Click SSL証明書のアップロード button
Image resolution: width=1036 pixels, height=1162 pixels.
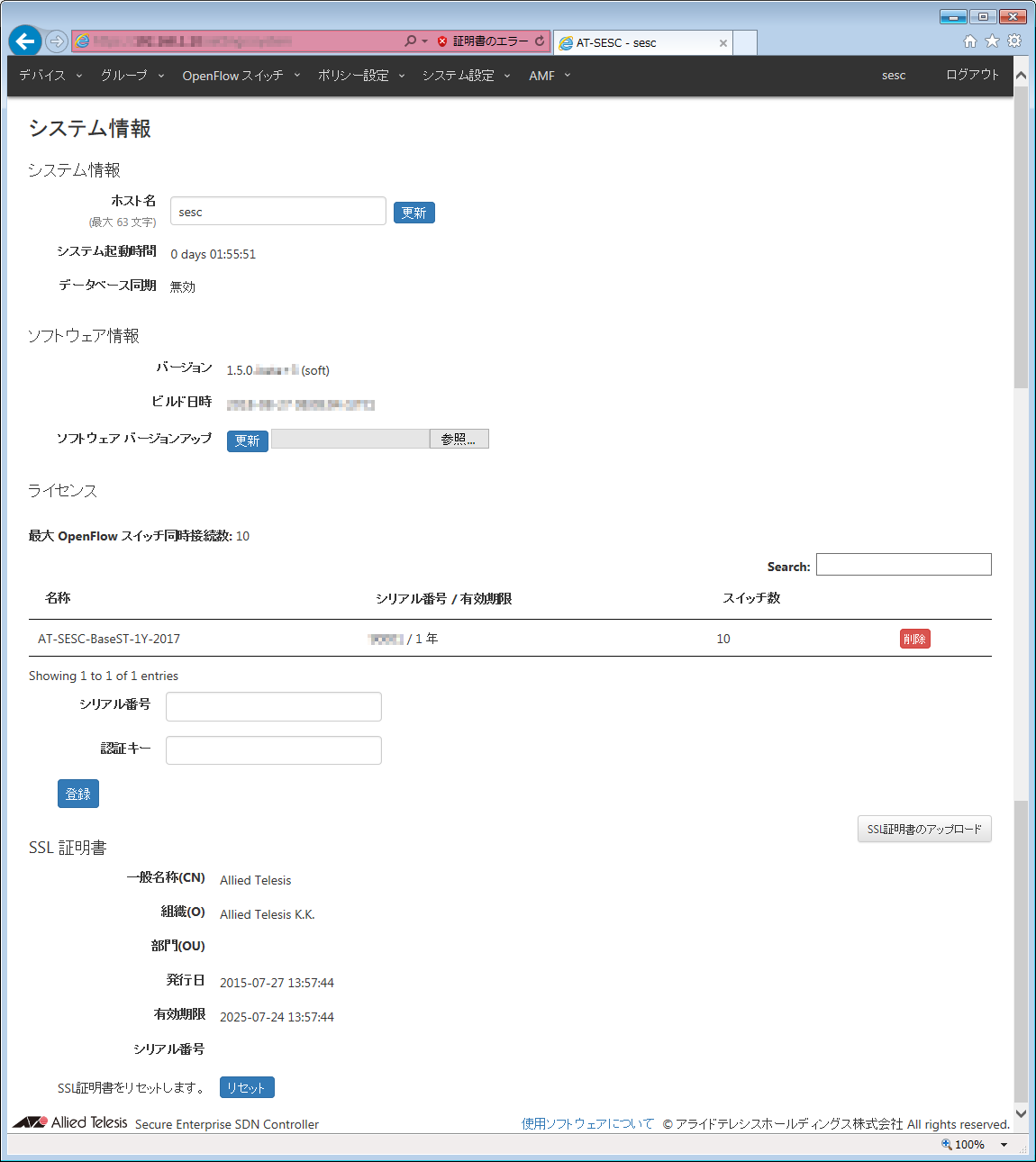(x=924, y=829)
